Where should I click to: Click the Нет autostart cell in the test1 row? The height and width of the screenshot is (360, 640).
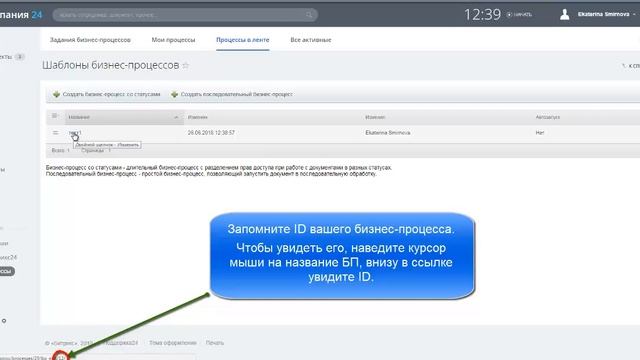[540, 133]
